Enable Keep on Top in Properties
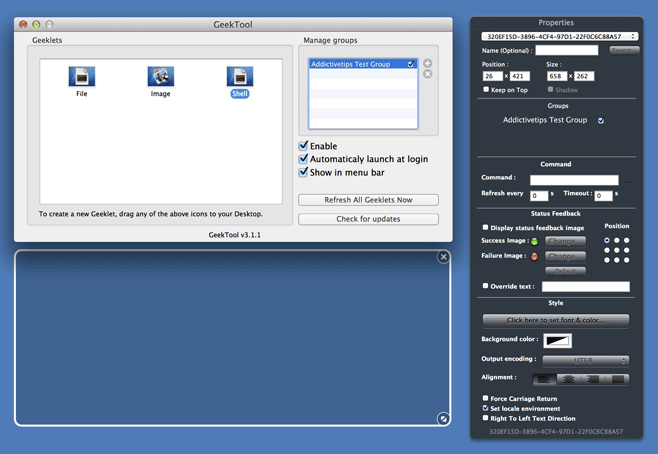Viewport: 658px width, 454px height. point(486,89)
